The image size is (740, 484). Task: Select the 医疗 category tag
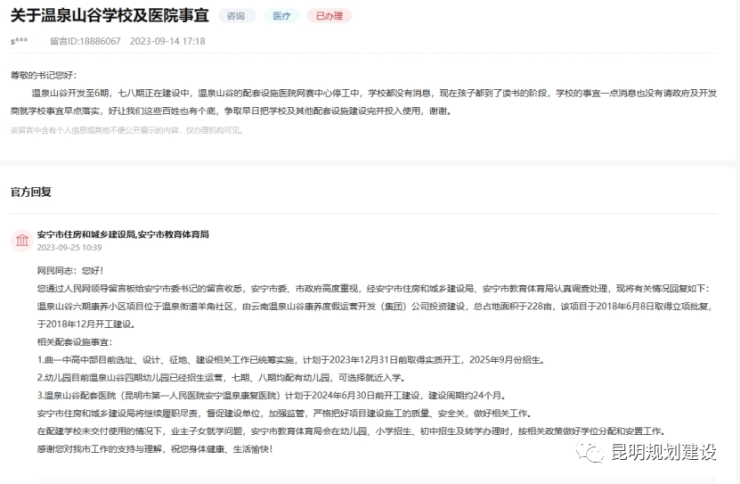[x=281, y=17]
